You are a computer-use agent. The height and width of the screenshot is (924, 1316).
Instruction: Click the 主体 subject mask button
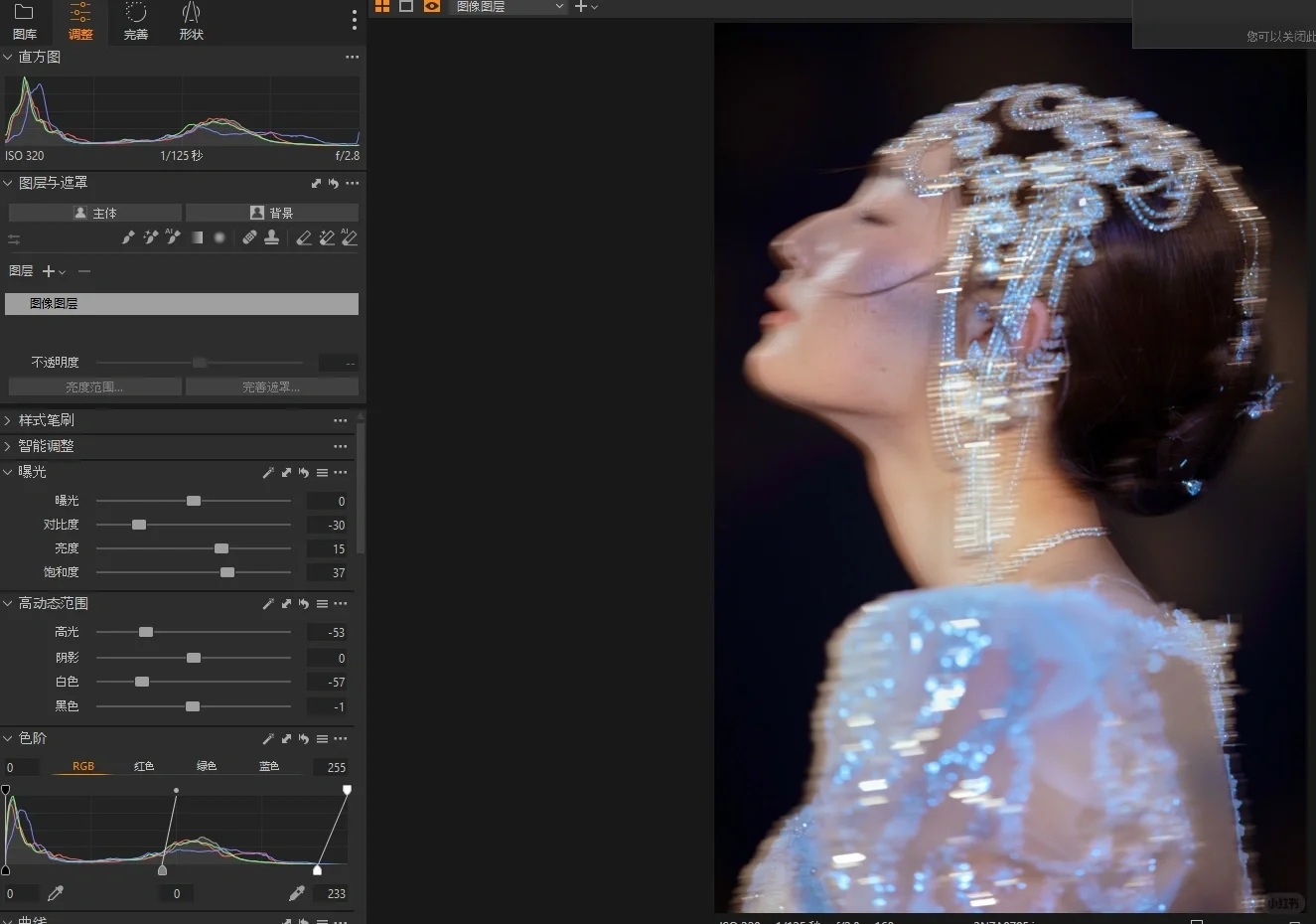[95, 213]
